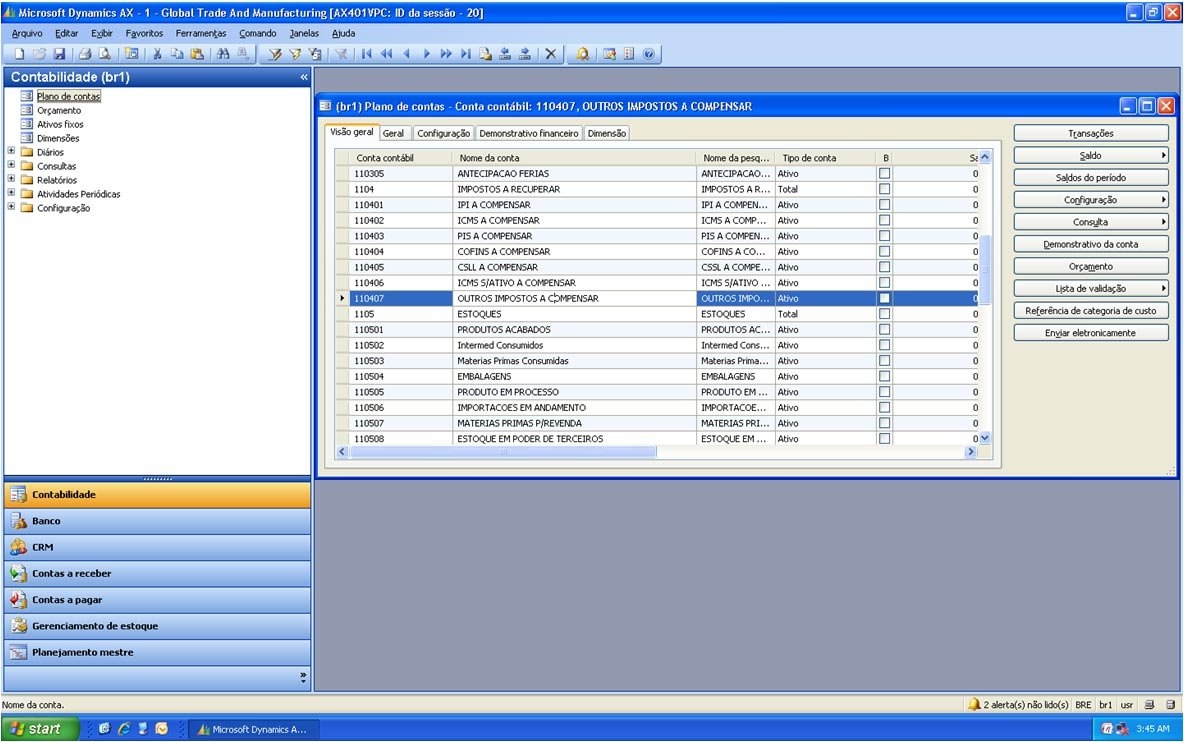Toggle checkbox in PIS A COMPENSAR row

(884, 236)
